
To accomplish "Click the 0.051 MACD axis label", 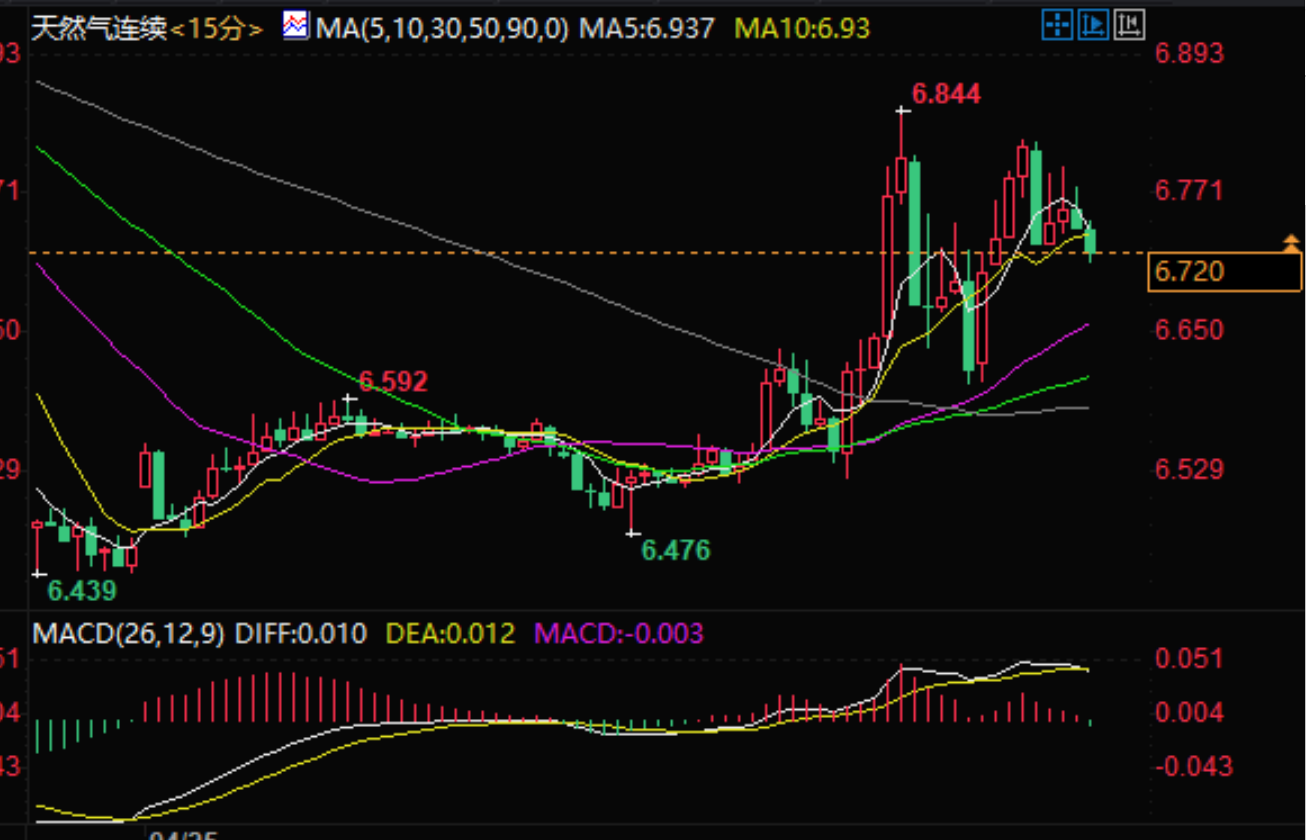I will pos(1189,658).
